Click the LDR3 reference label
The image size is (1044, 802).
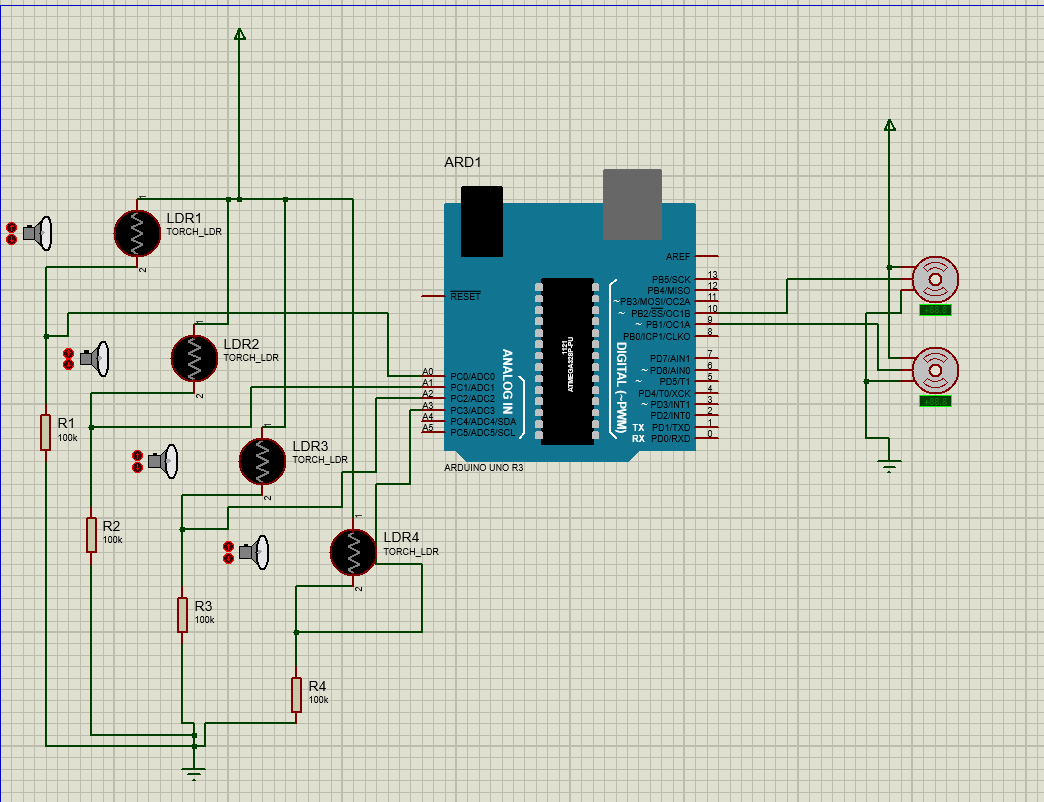310,446
